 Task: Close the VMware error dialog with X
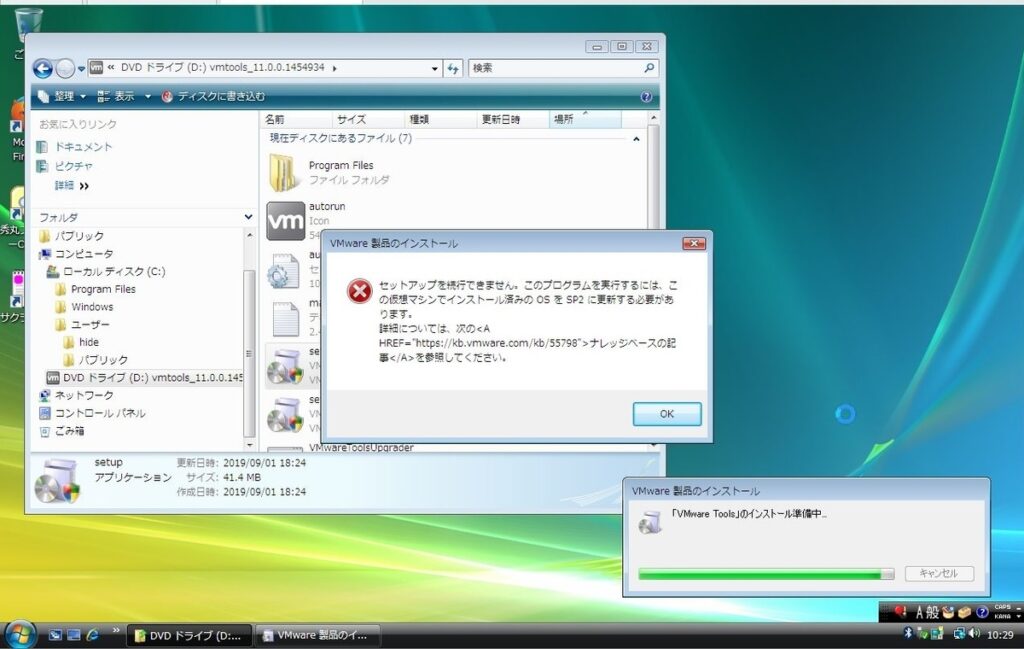pos(694,244)
